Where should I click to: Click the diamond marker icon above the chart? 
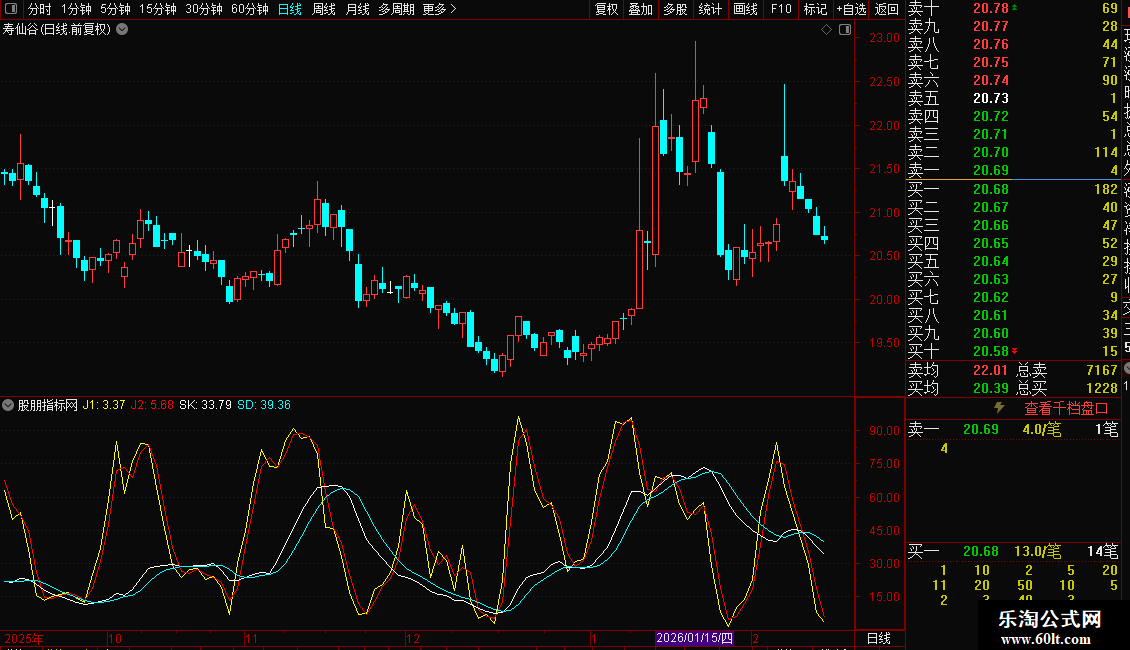point(827,30)
